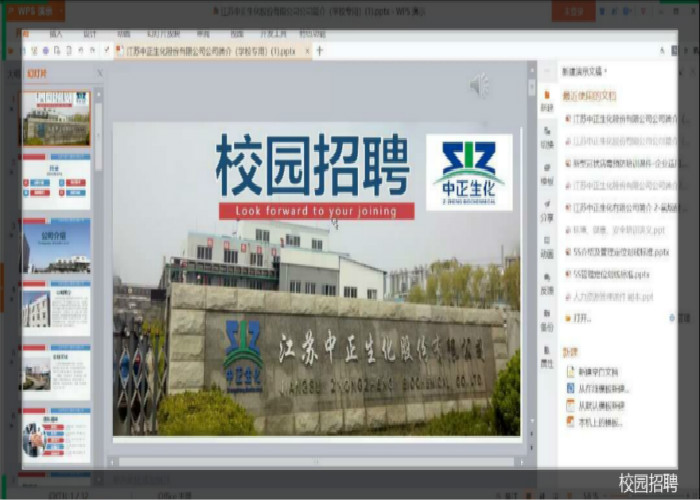The width and height of the screenshot is (700, 500).
Task: Select slide 6 circular photo thumbnail
Action: tap(56, 435)
